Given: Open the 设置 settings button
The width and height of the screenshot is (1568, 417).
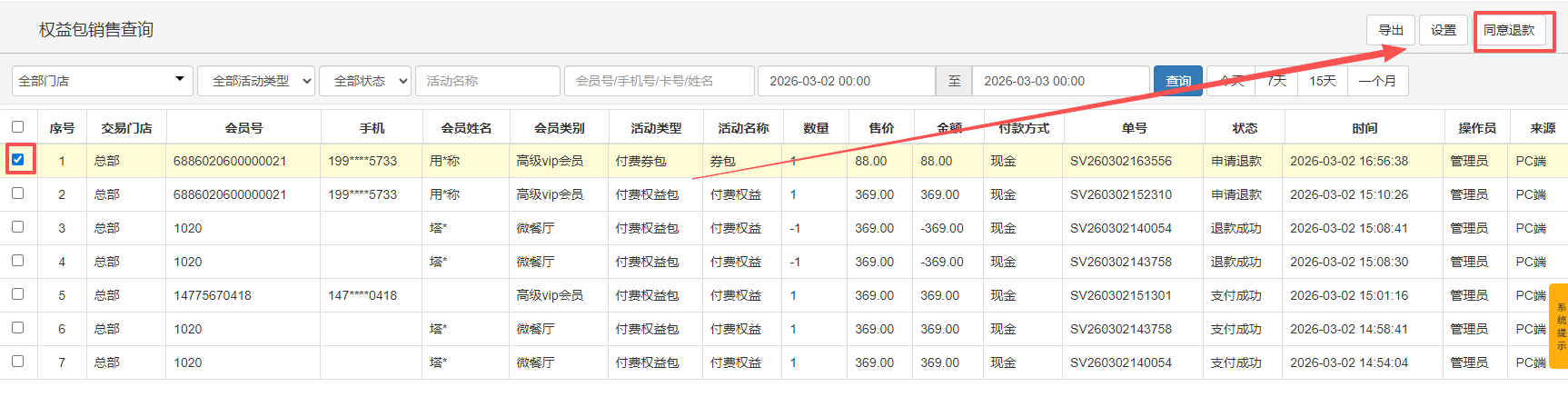Looking at the screenshot, I should pyautogui.click(x=1443, y=30).
